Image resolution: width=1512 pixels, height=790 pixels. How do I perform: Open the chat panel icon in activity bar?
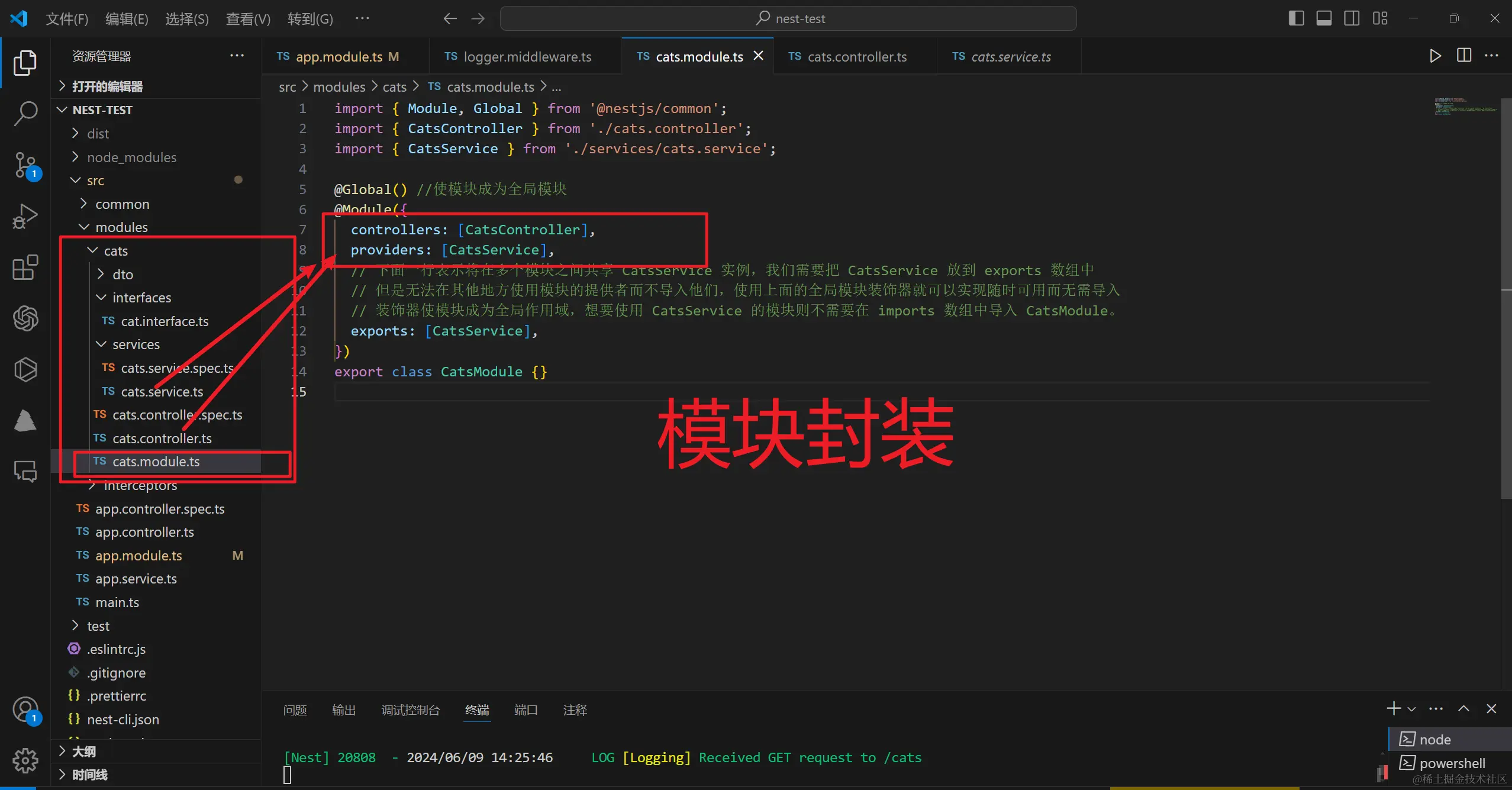25,472
